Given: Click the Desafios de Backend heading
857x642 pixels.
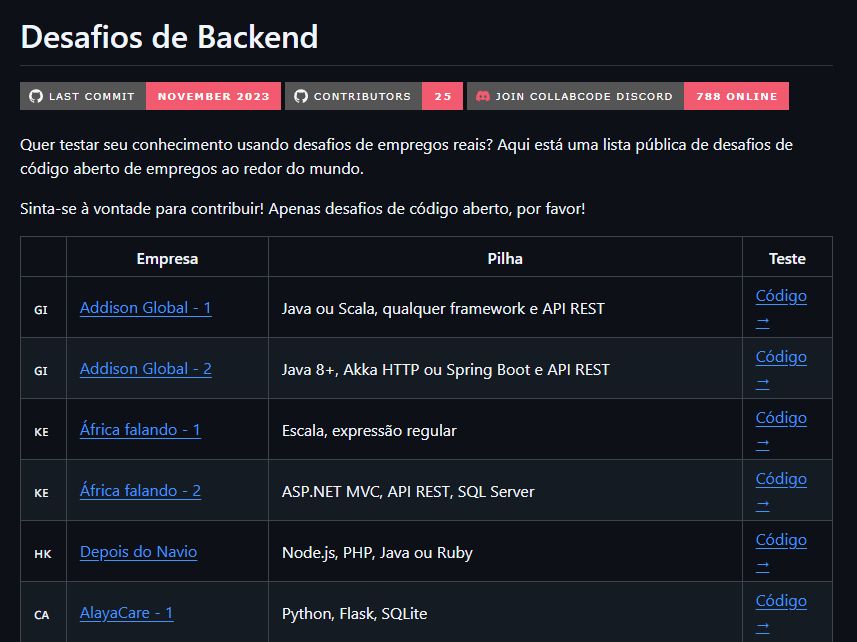Looking at the screenshot, I should tap(169, 37).
